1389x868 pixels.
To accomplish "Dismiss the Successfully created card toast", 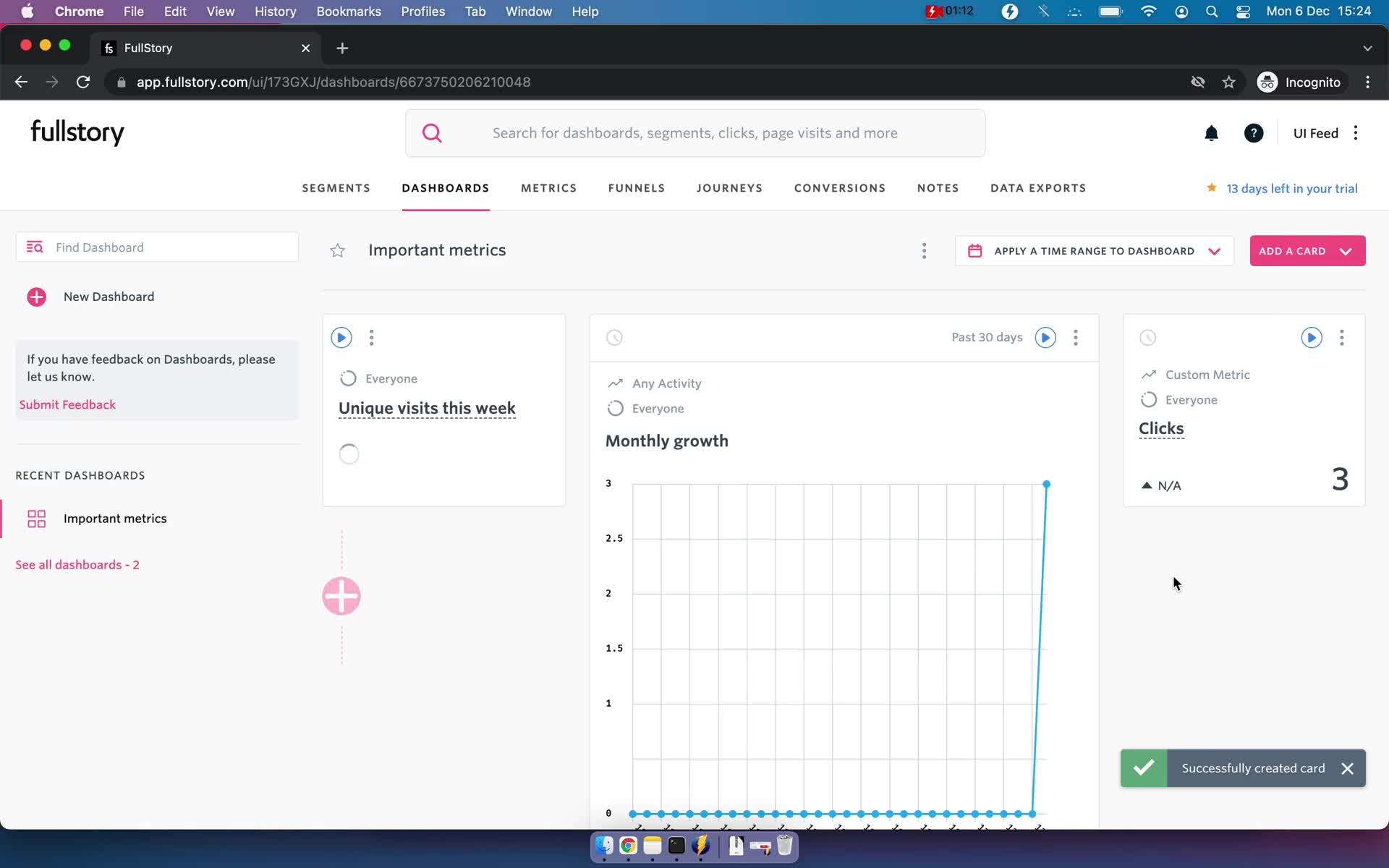I will tap(1347, 768).
